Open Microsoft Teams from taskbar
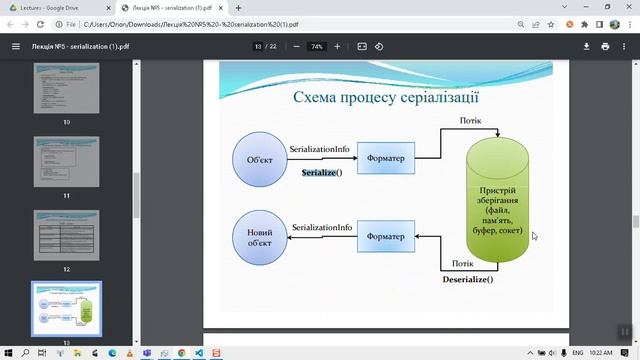This screenshot has width=640, height=360. pos(147,353)
